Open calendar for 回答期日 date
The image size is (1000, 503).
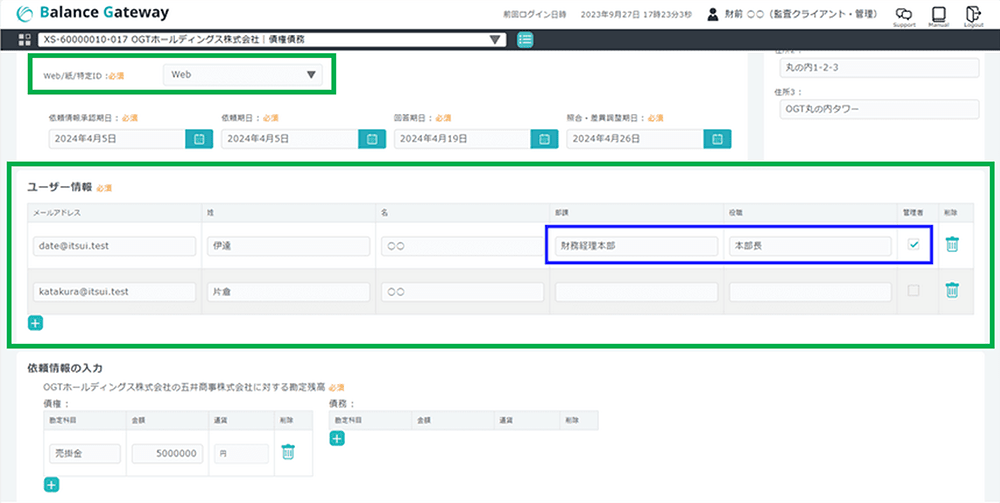544,139
